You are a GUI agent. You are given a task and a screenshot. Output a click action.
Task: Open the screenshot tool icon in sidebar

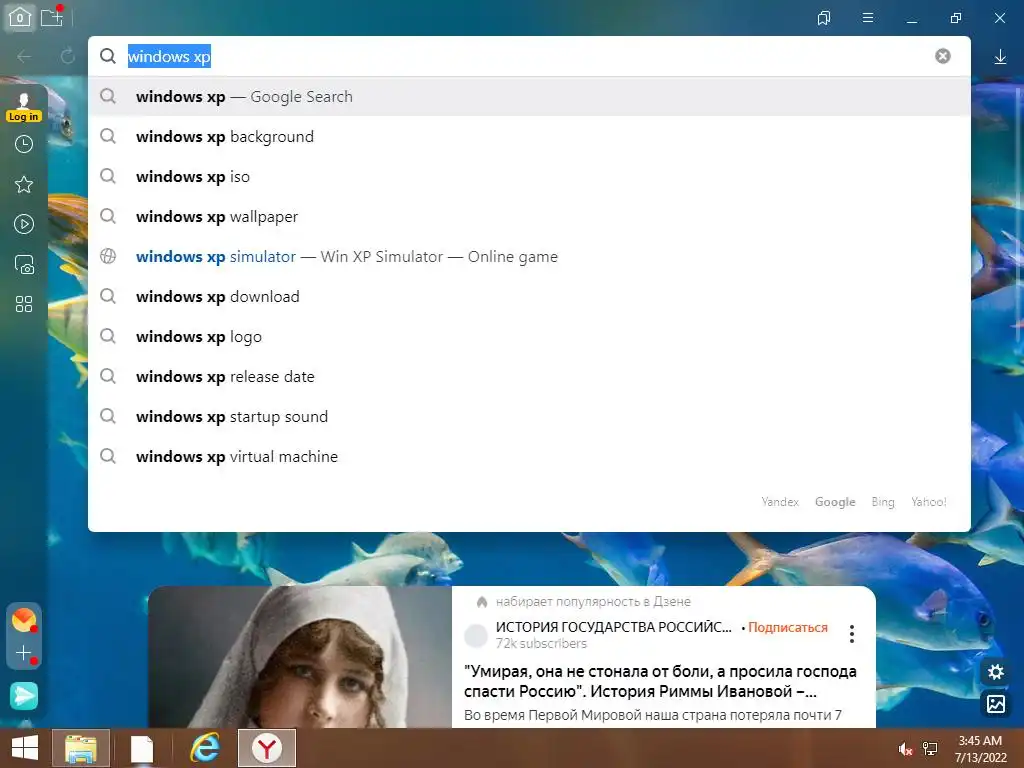(x=24, y=264)
